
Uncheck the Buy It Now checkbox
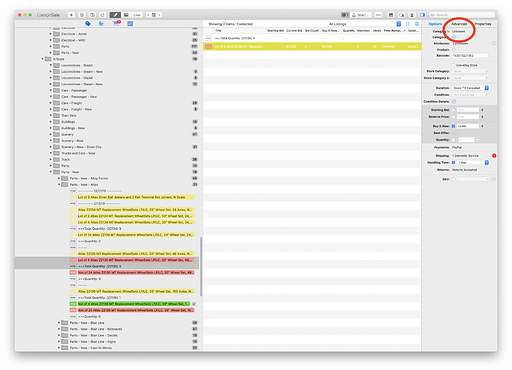(x=453, y=126)
